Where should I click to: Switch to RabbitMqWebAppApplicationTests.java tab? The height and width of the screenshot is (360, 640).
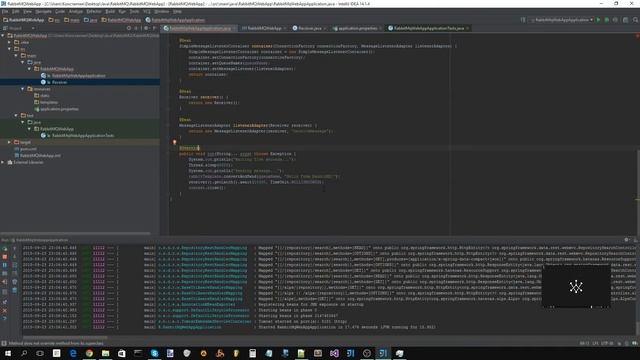click(428, 28)
